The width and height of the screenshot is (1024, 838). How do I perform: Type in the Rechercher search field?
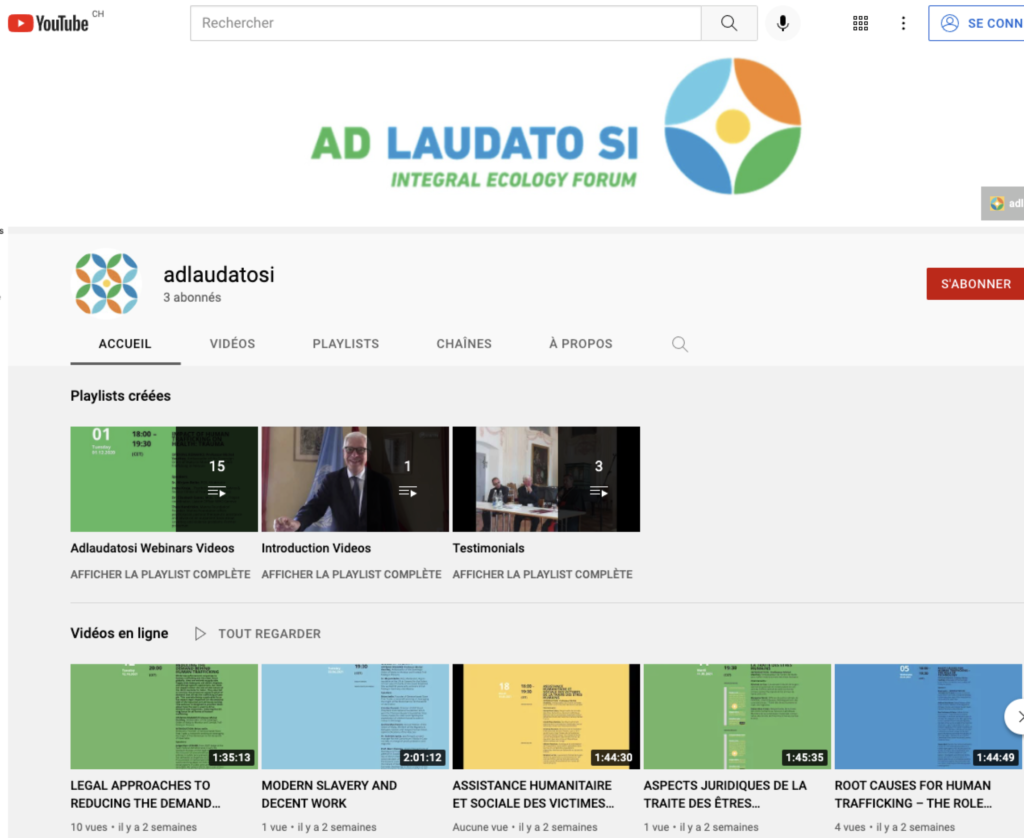point(445,23)
